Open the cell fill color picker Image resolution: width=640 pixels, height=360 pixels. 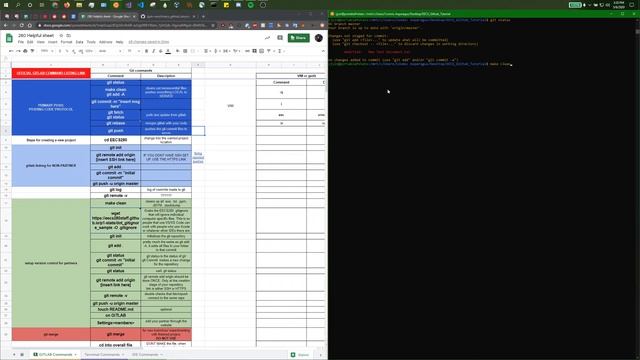pyautogui.click(x=178, y=51)
